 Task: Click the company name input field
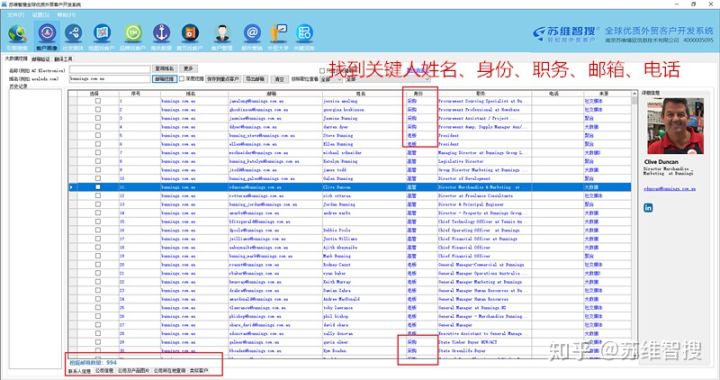(110, 69)
